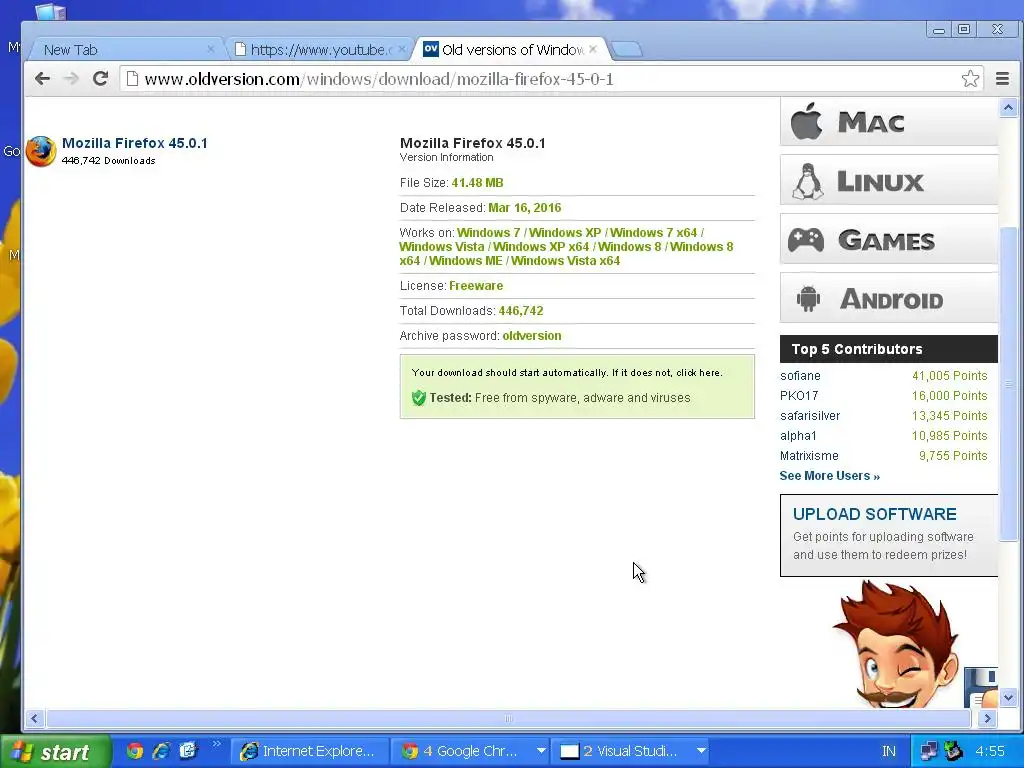This screenshot has width=1024, height=768.
Task: Open contributor safarisilver's profile
Action: pos(810,416)
